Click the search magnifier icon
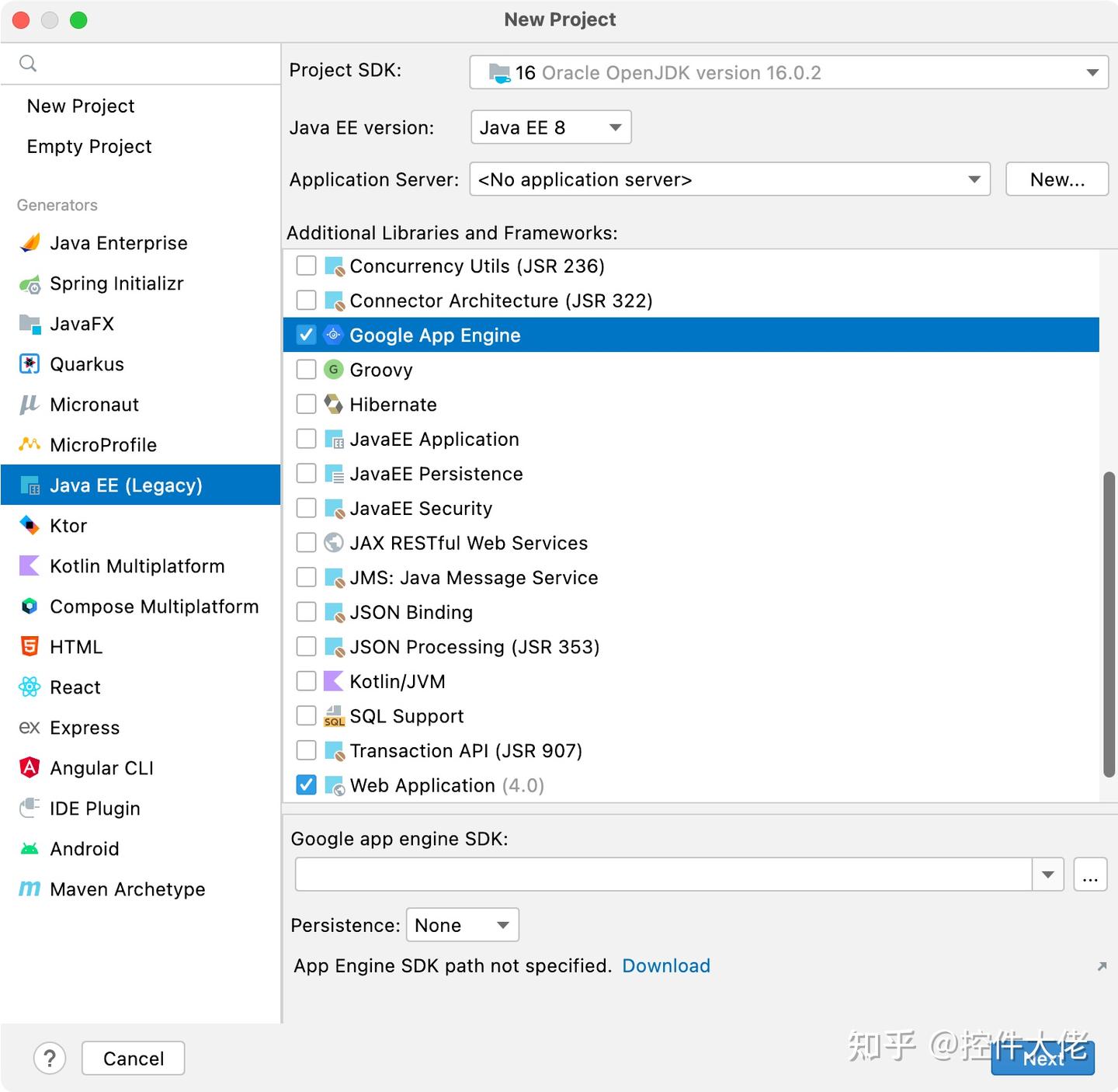 [28, 63]
